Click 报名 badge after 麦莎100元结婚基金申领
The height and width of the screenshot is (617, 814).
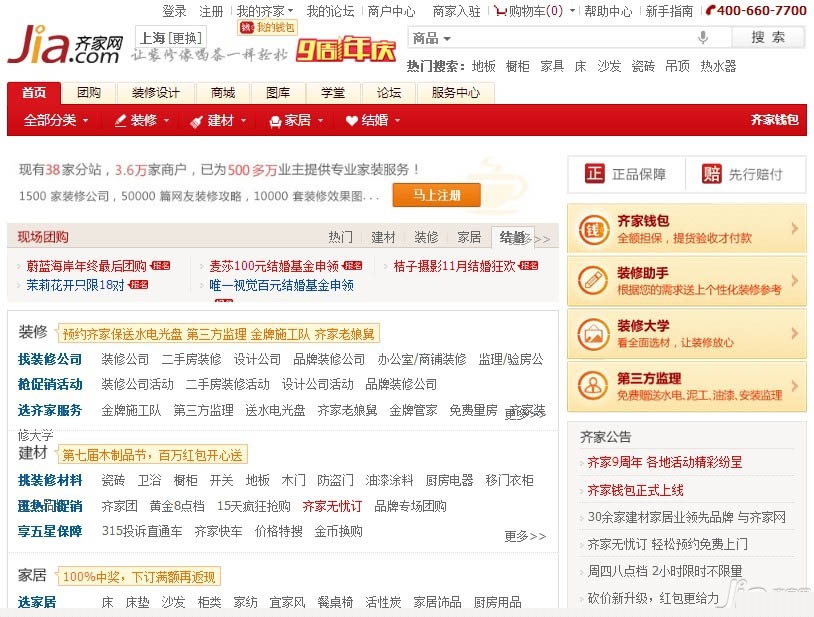[352, 266]
